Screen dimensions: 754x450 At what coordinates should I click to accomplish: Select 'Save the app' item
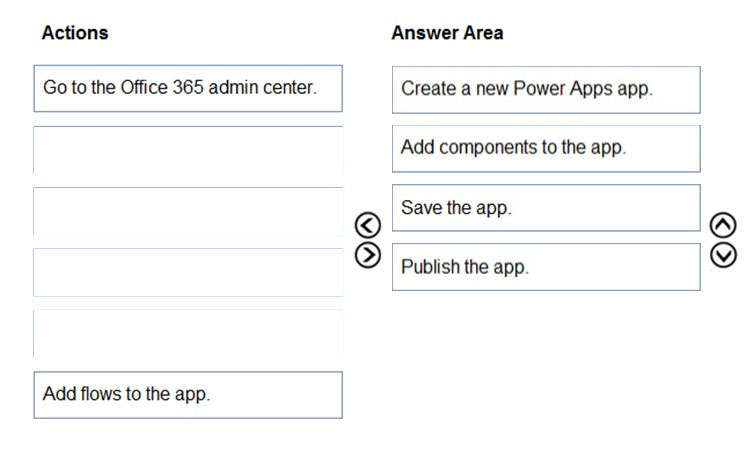(x=546, y=208)
